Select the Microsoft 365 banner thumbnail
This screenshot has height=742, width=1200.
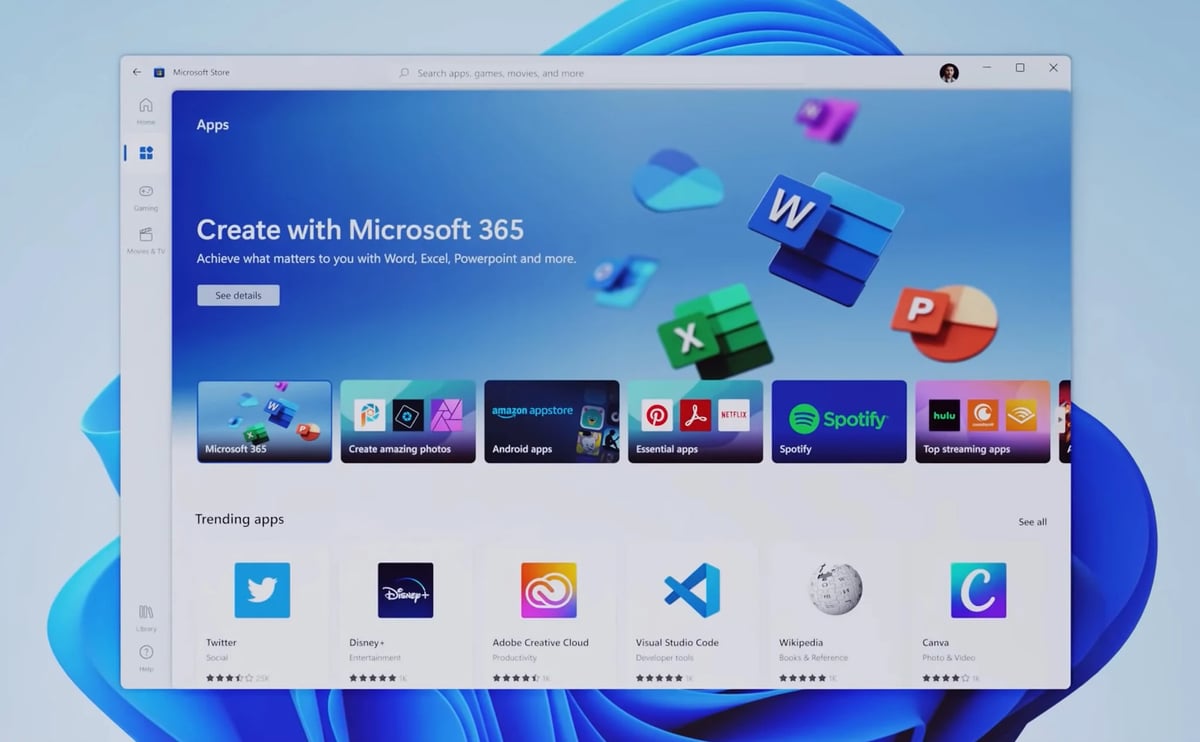pyautogui.click(x=264, y=421)
